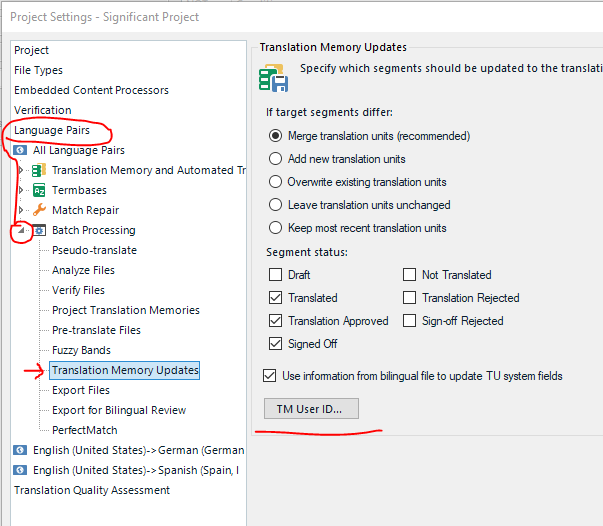This screenshot has height=526, width=603.
Task: Open Translation Quality Assessment settings
Action: (92, 490)
